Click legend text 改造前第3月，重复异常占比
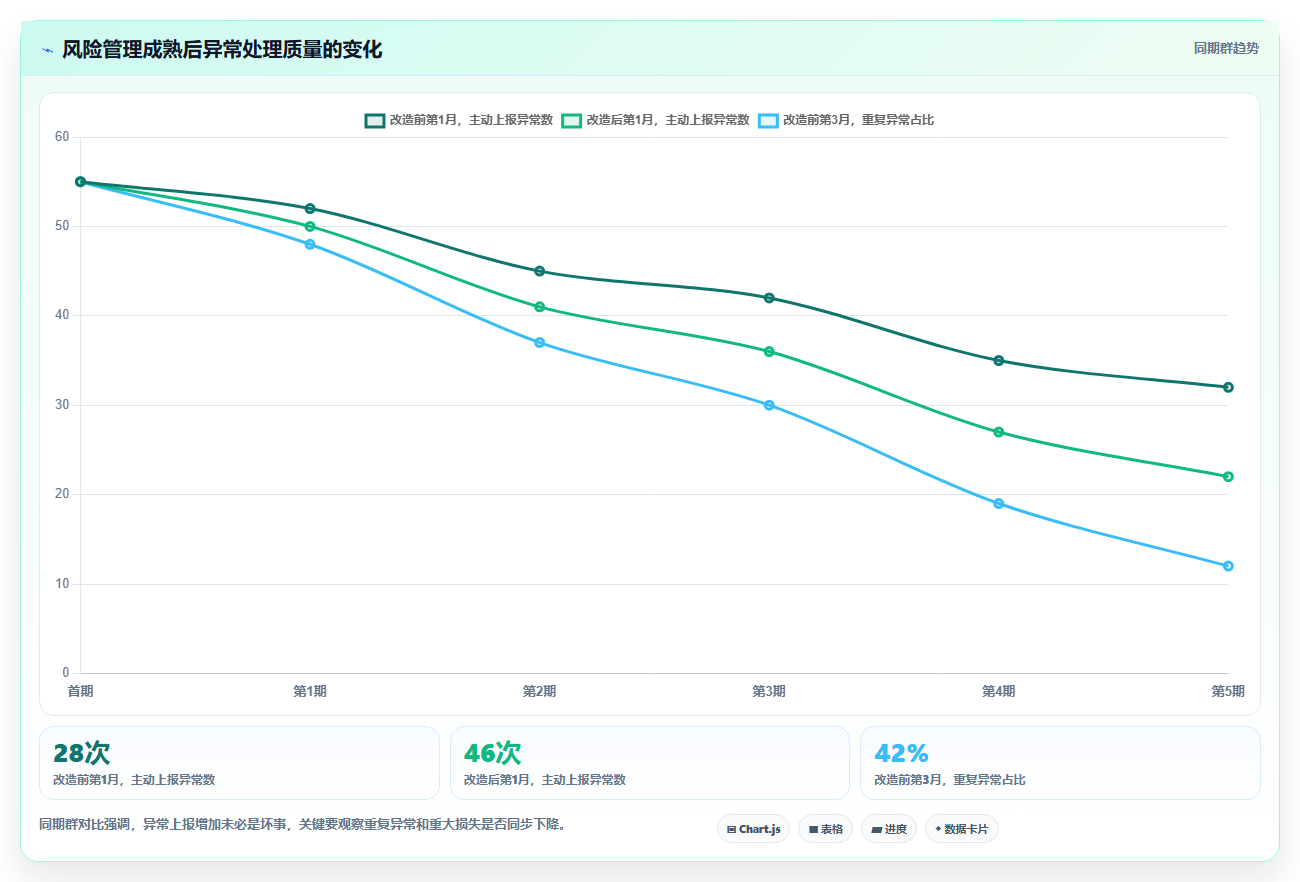 tap(858, 120)
